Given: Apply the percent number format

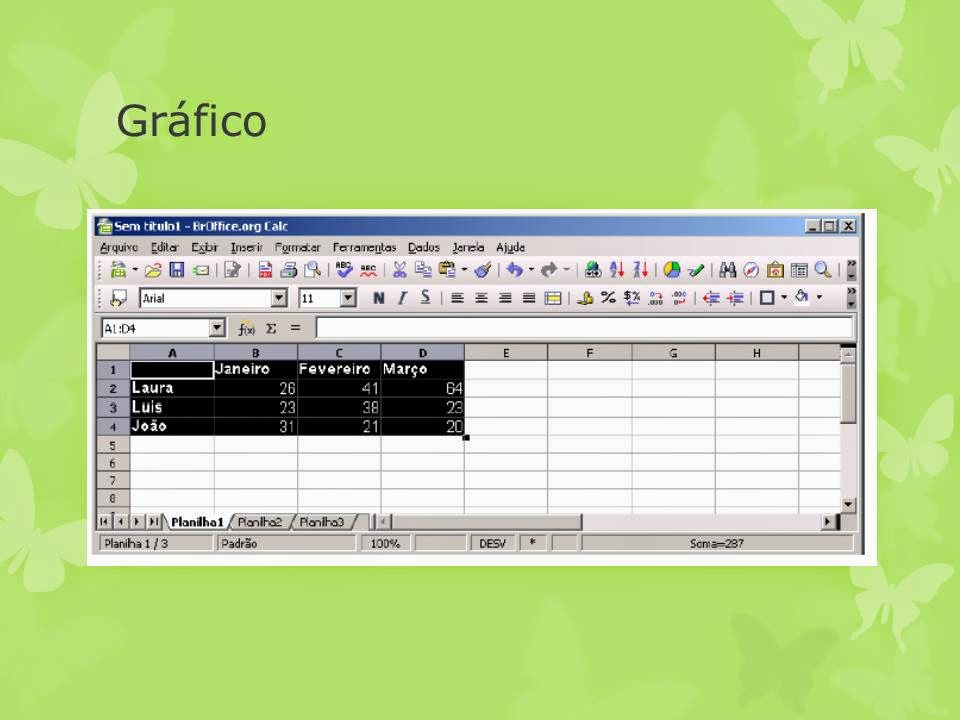Looking at the screenshot, I should (608, 298).
